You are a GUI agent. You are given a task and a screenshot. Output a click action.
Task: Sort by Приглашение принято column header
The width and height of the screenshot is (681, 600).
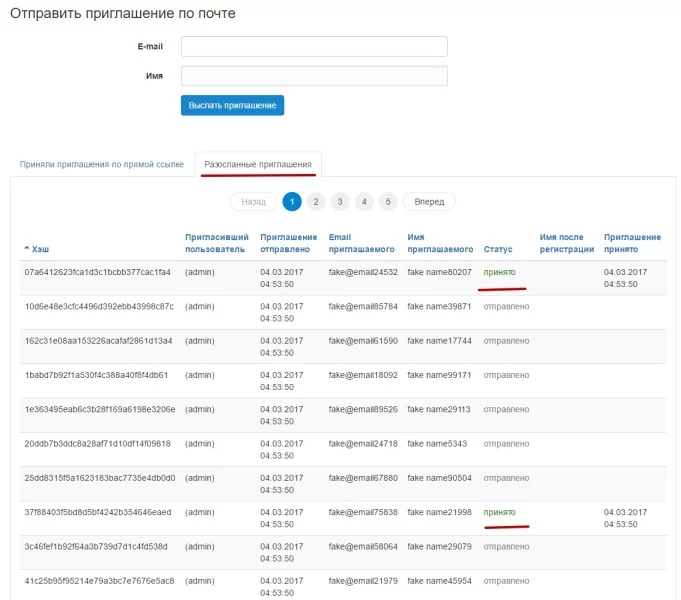[x=632, y=243]
